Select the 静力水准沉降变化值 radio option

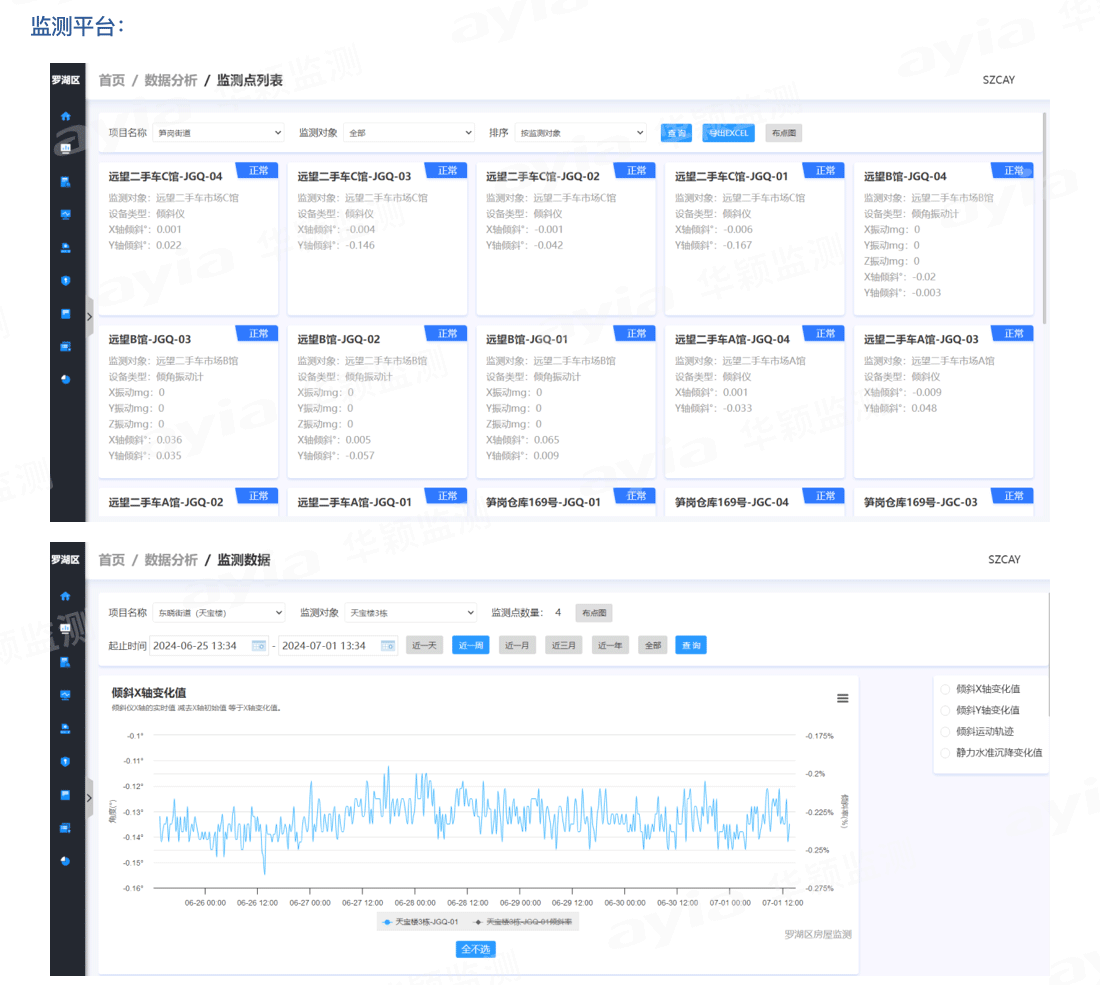click(x=945, y=752)
